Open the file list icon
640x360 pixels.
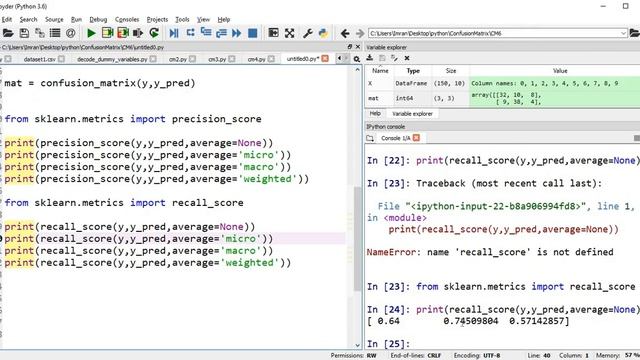55,33
